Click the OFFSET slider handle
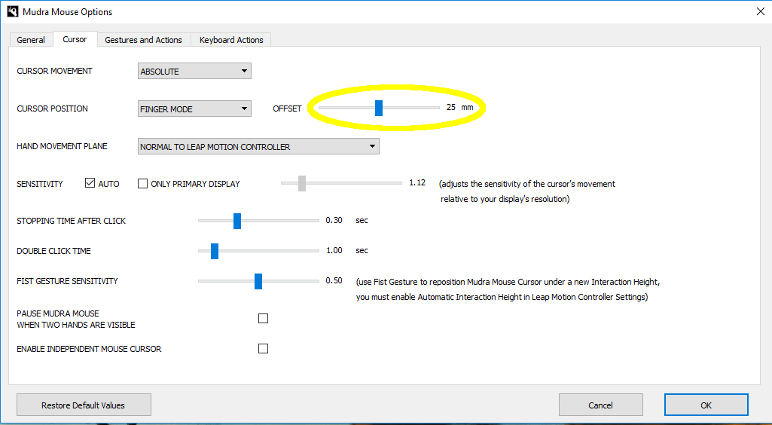 (379, 107)
